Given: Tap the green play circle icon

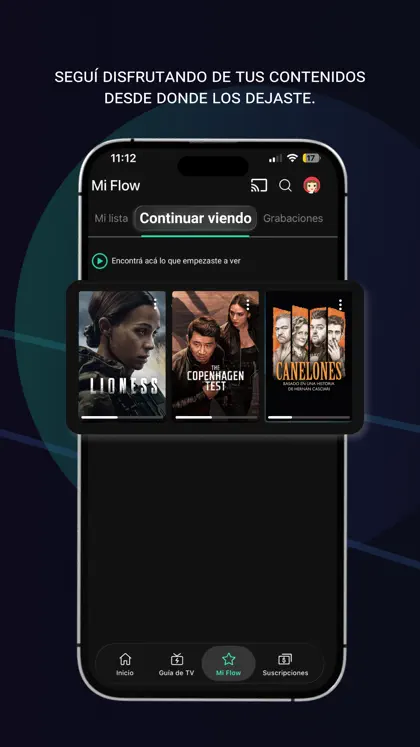Looking at the screenshot, I should (100, 261).
